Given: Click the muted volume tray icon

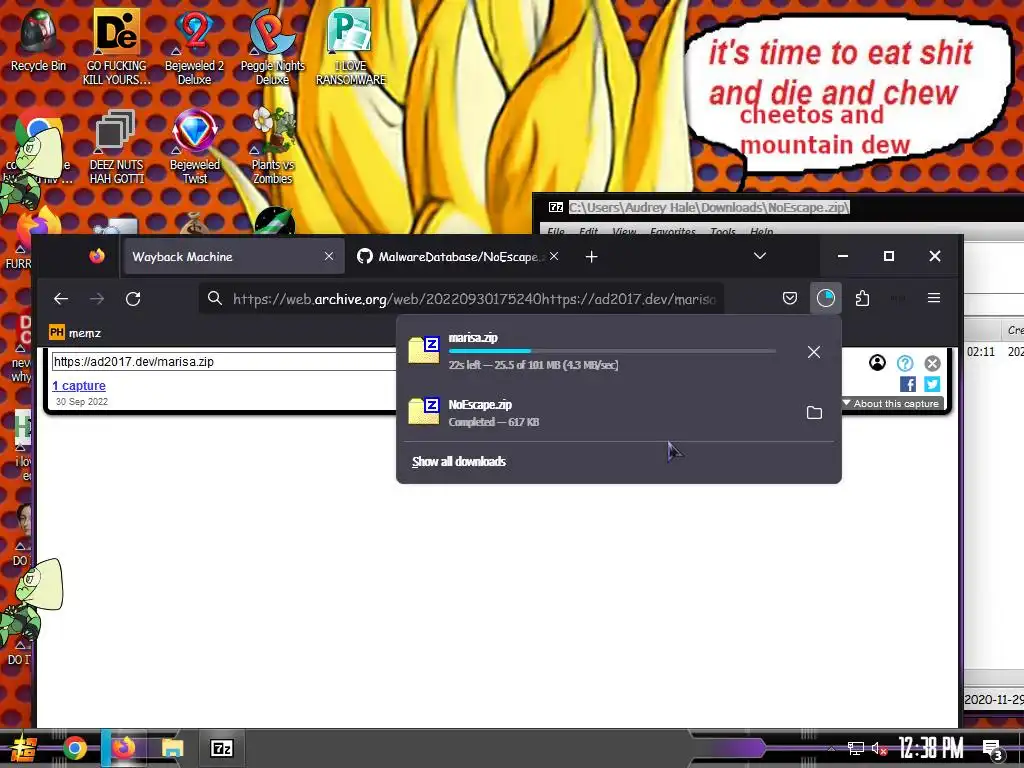Looking at the screenshot, I should (x=880, y=748).
